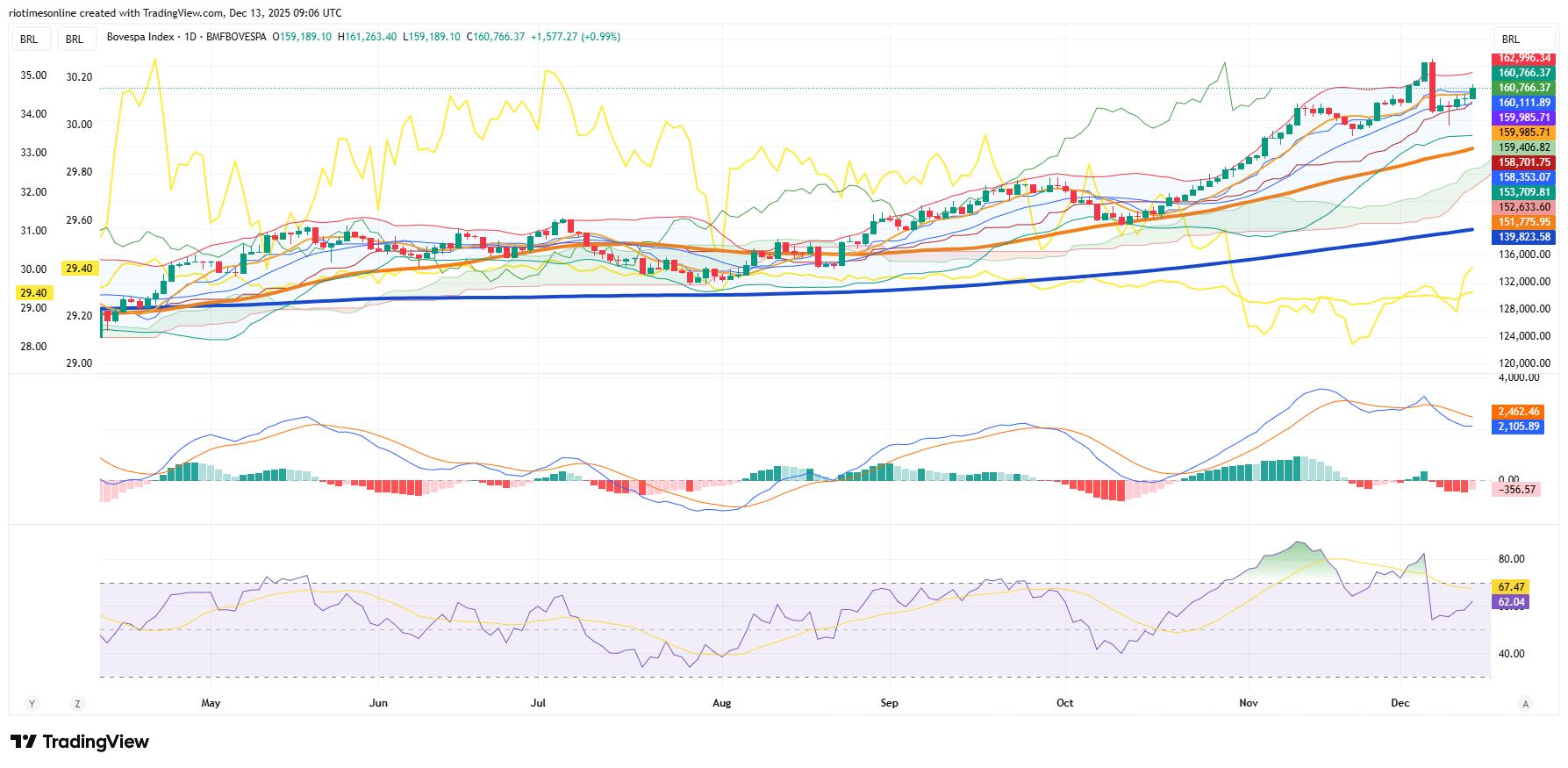Click the Nov label on time axis
This screenshot has width=1568, height=768.
[x=1248, y=703]
